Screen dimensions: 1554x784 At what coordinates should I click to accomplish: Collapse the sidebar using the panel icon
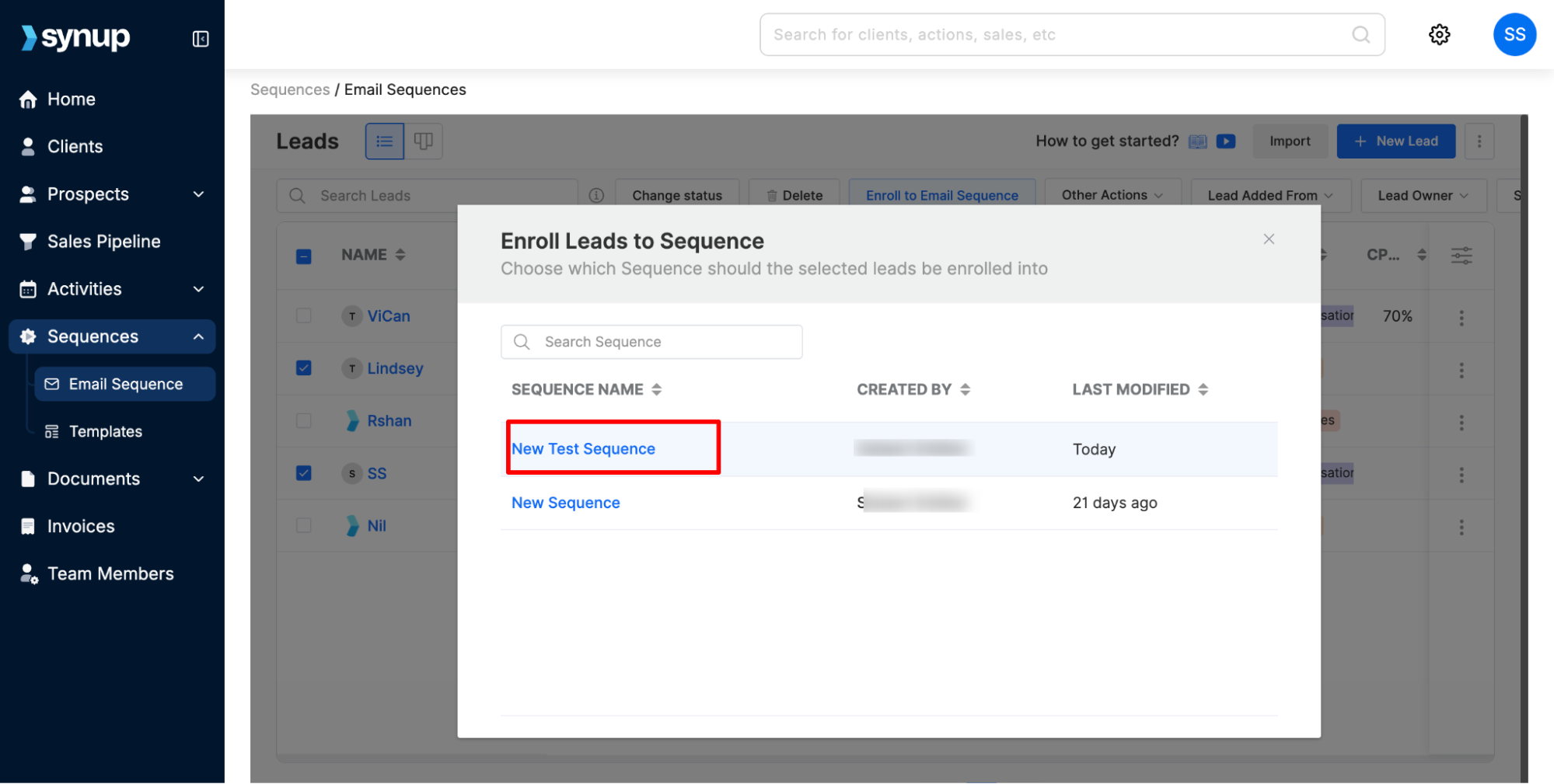201,39
